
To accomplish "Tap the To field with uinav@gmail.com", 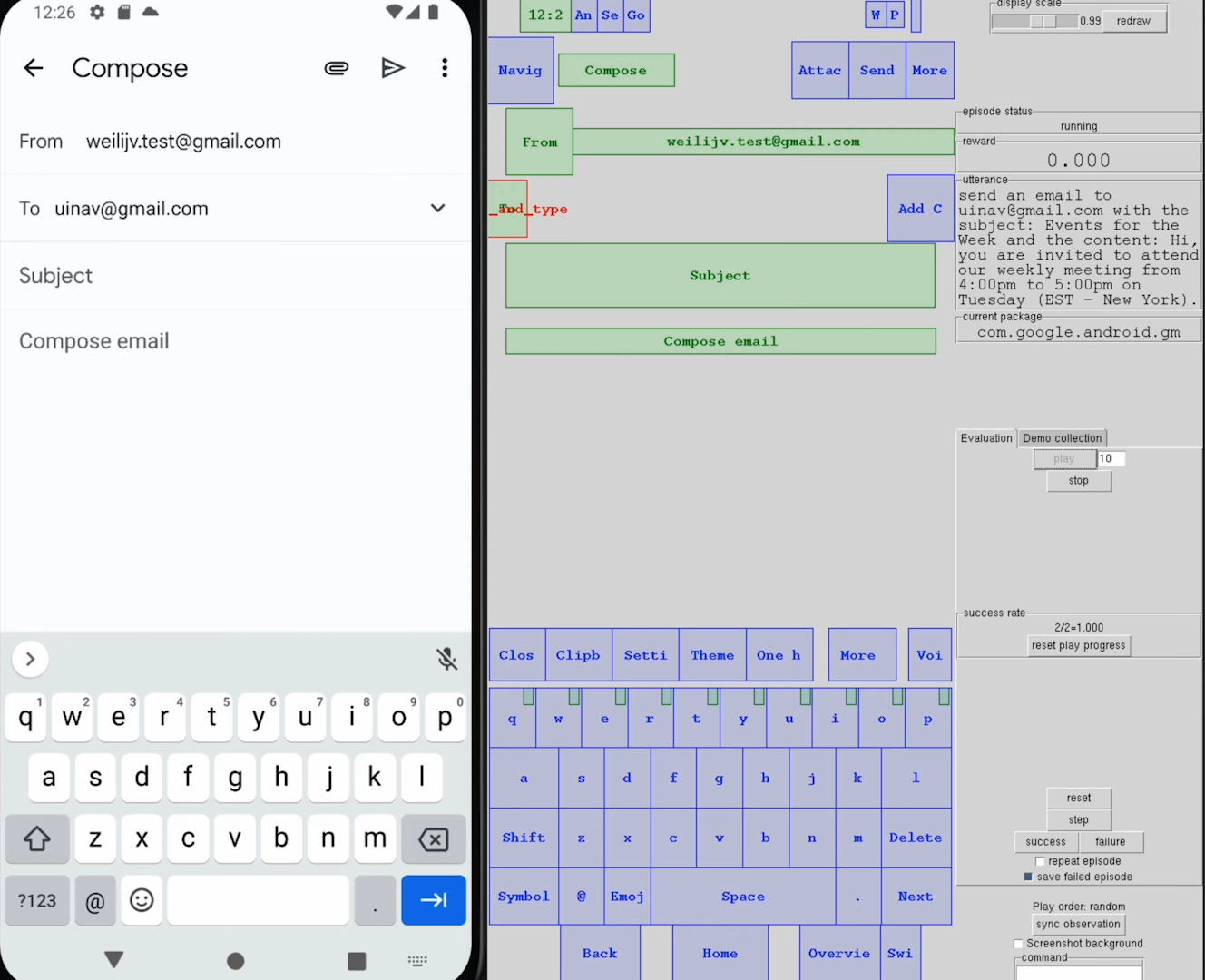I will pos(236,209).
